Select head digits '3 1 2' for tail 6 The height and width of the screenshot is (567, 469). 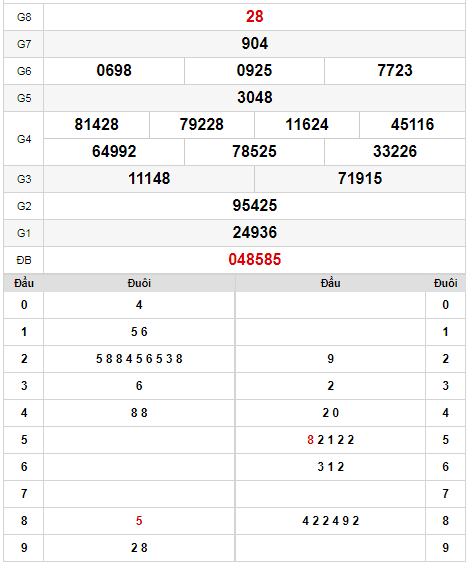coord(331,467)
